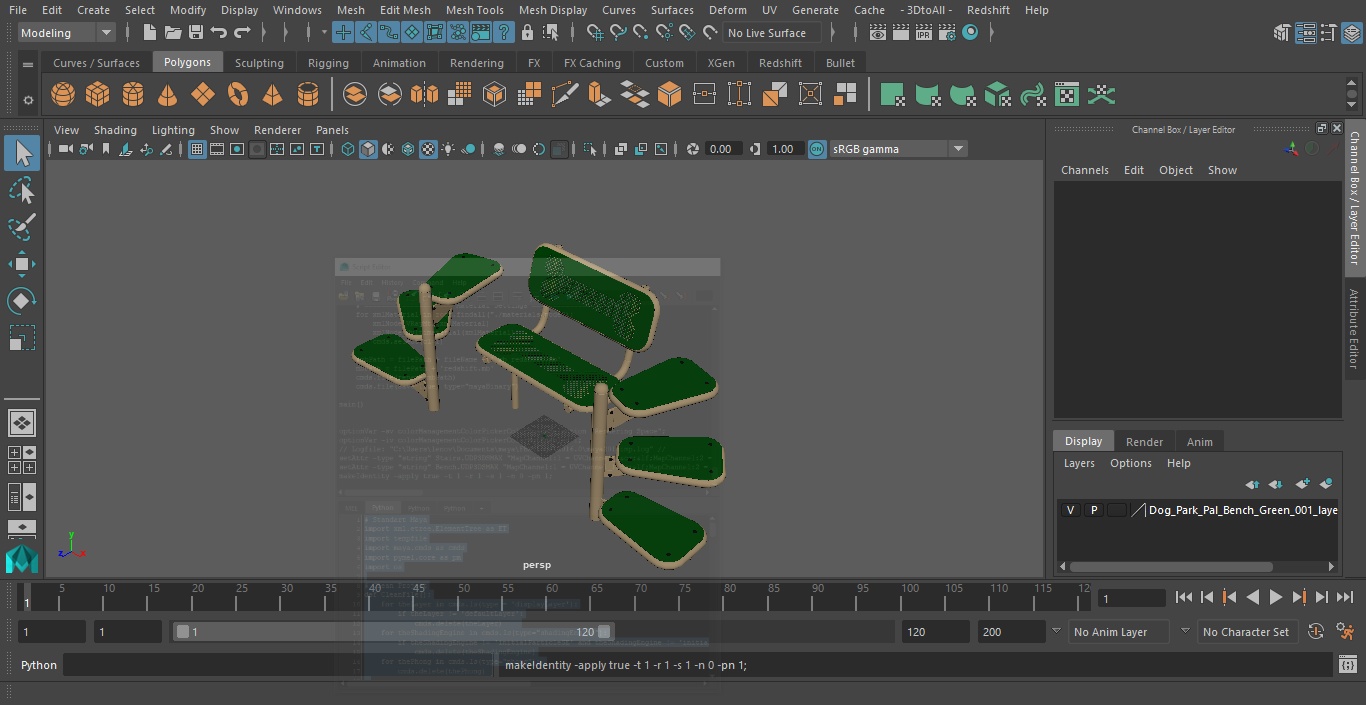Open viewport Shading panel menu

(115, 130)
